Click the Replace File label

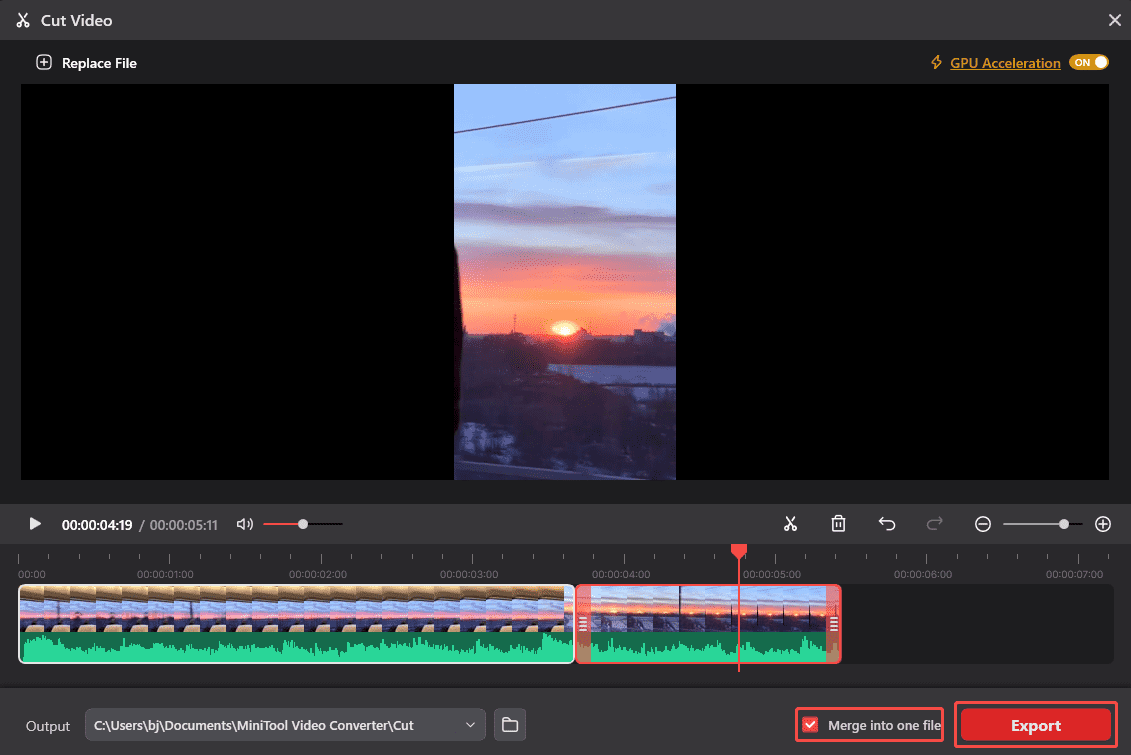(99, 63)
